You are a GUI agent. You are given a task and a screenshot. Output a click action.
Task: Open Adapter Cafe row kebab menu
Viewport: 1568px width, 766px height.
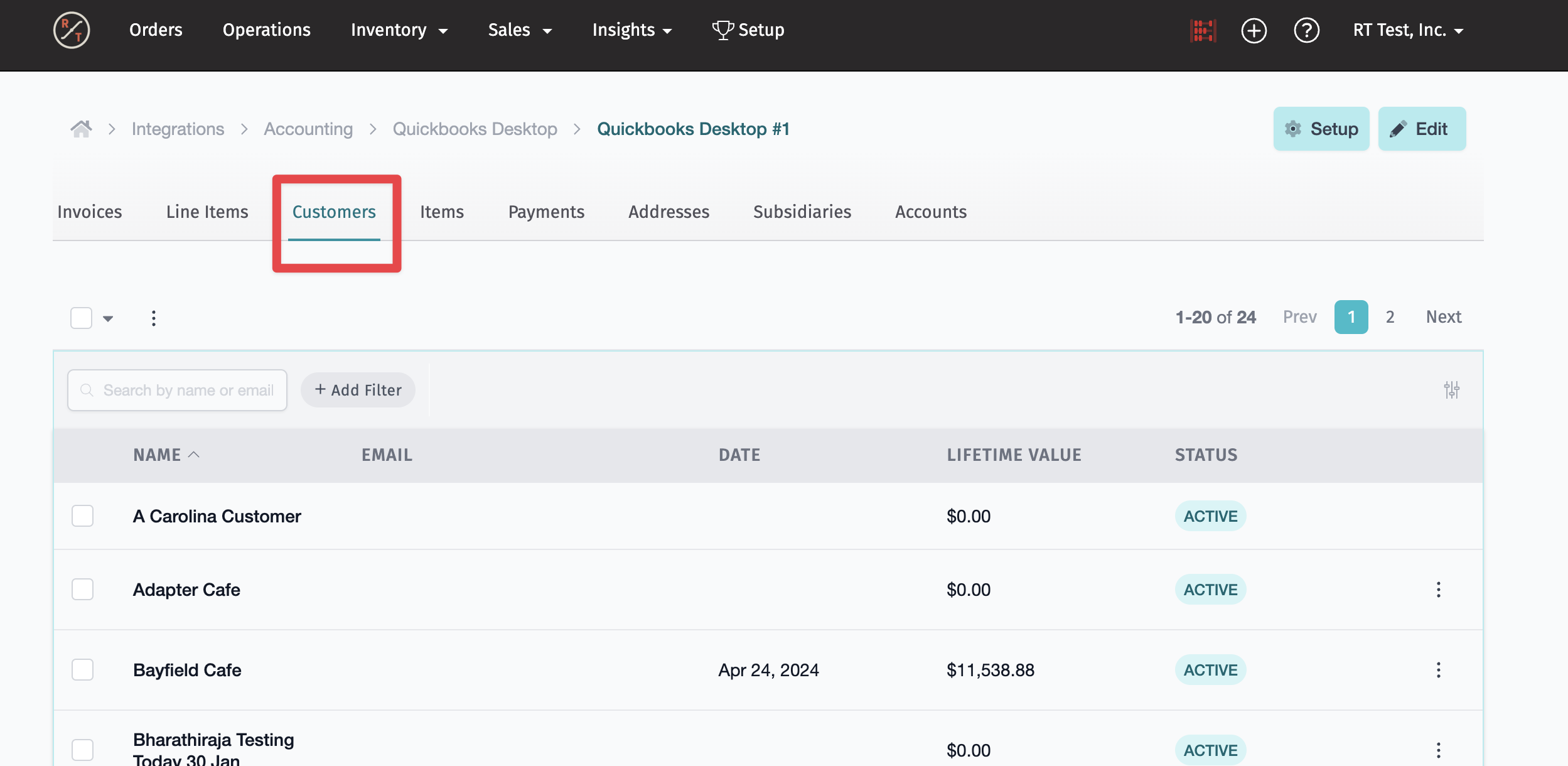[1438, 590]
